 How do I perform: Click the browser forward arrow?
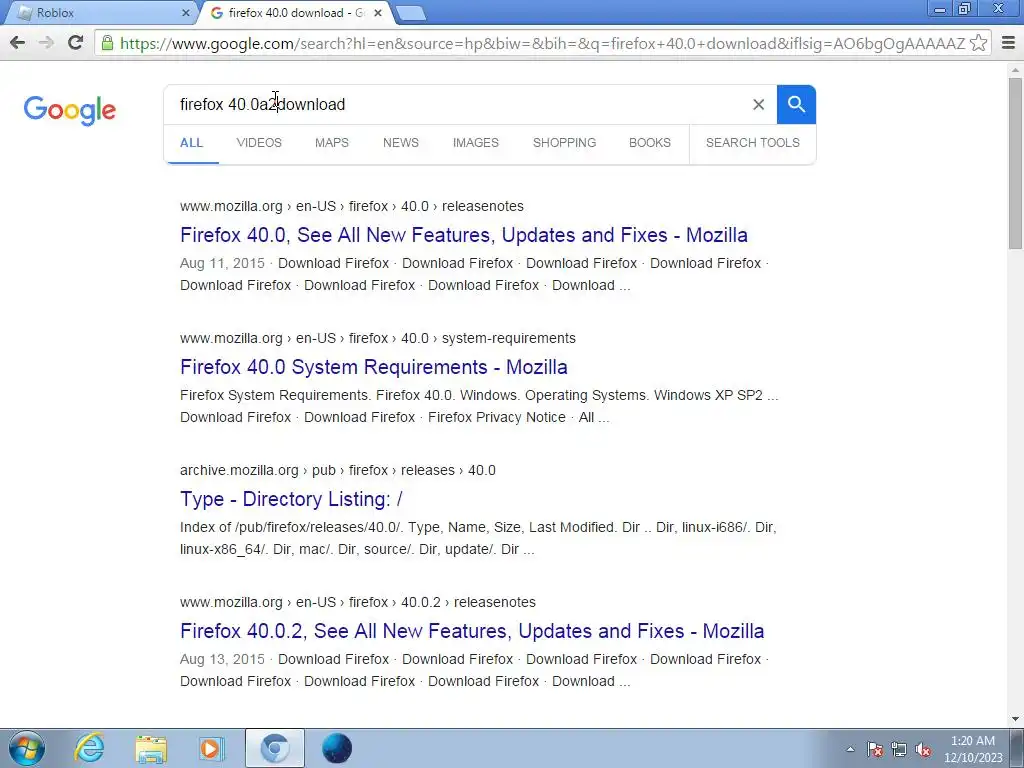[x=46, y=43]
